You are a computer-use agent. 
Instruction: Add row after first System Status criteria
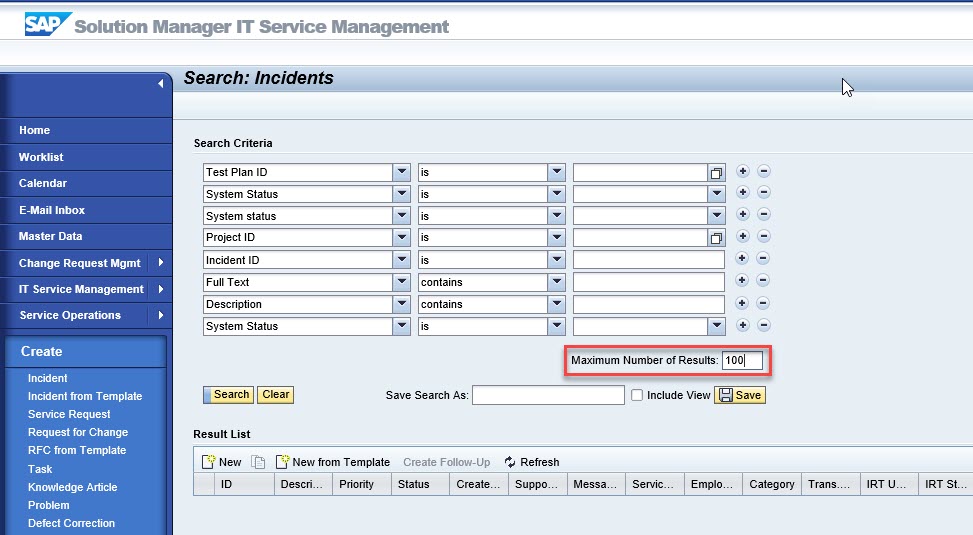742,192
